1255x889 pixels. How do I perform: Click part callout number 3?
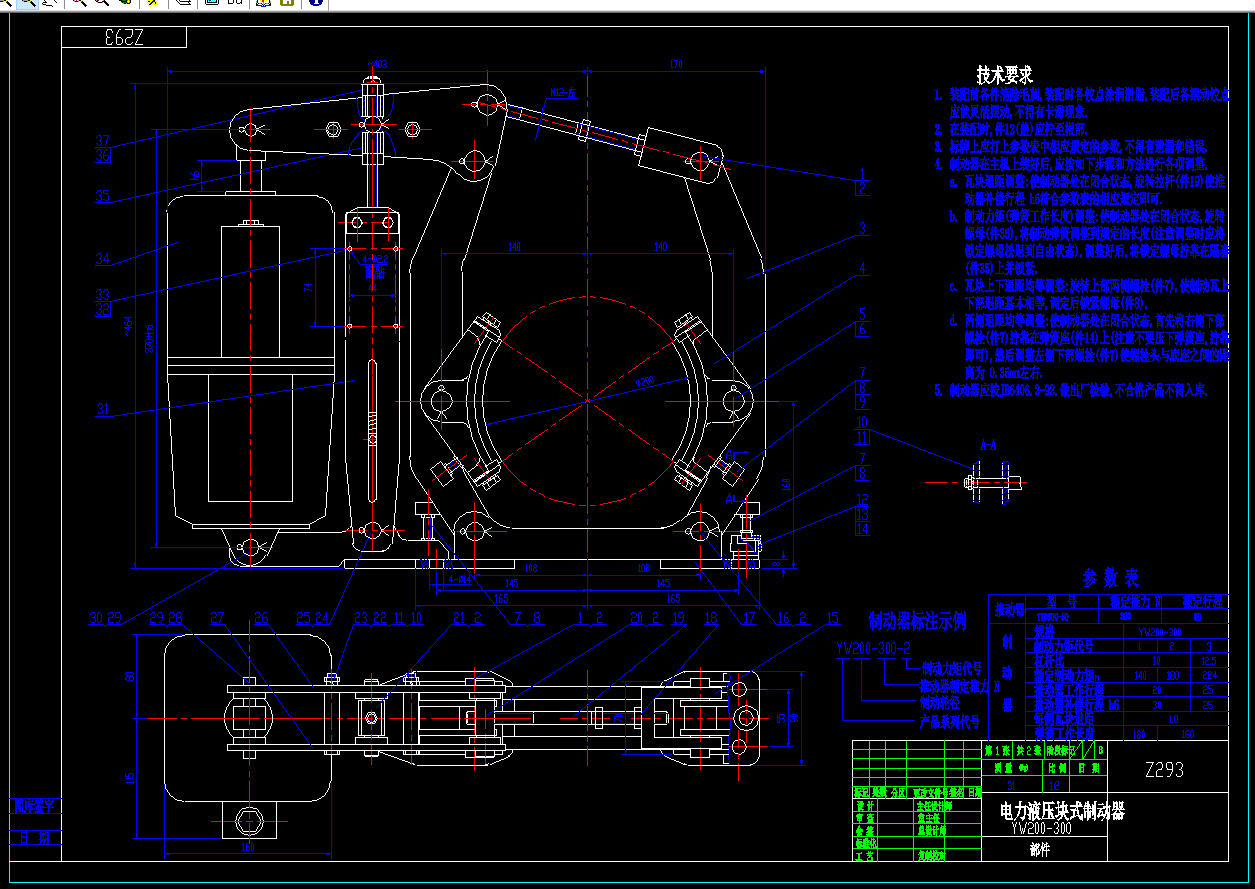pyautogui.click(x=861, y=228)
